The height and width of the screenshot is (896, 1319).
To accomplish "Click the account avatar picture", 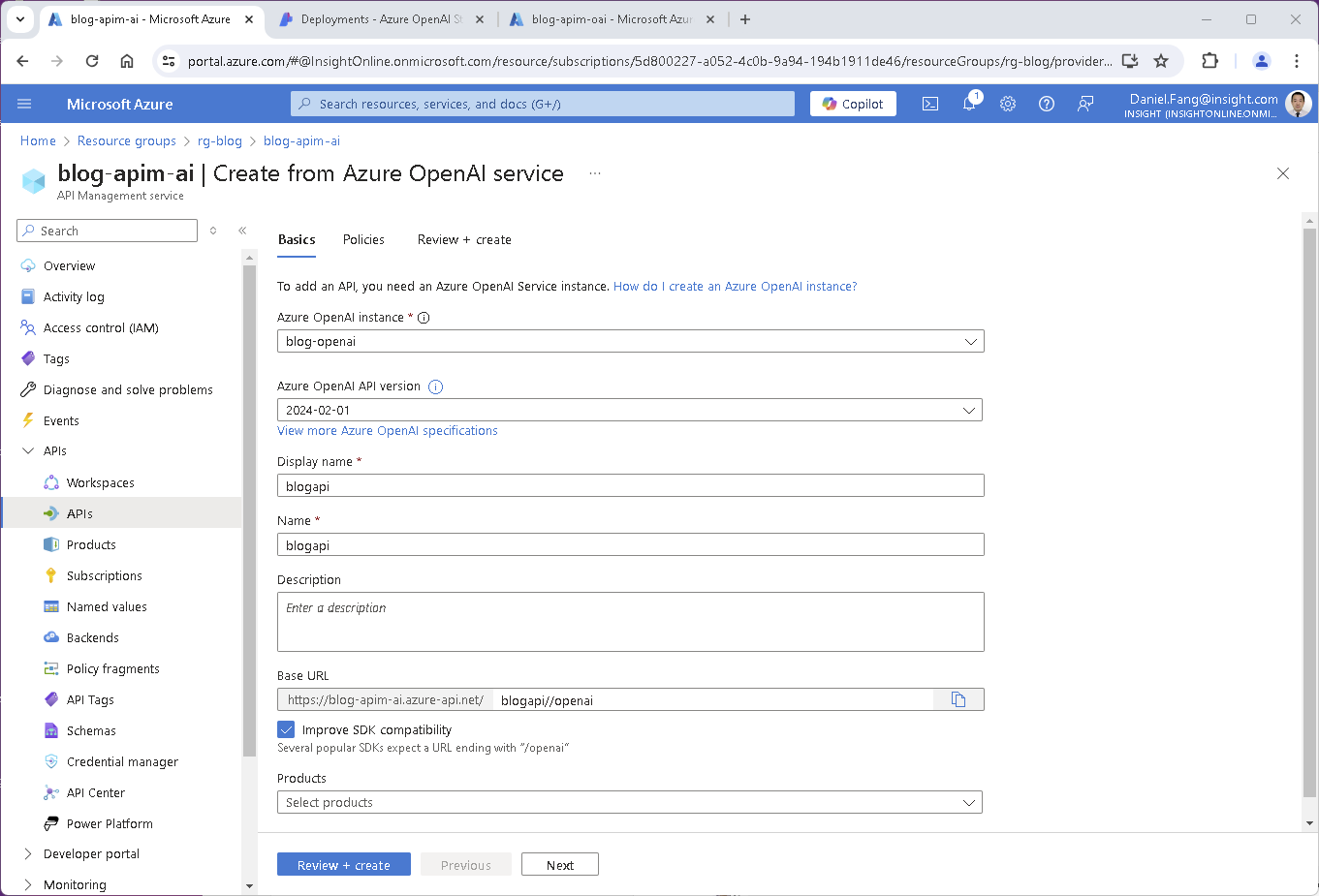I will point(1299,104).
